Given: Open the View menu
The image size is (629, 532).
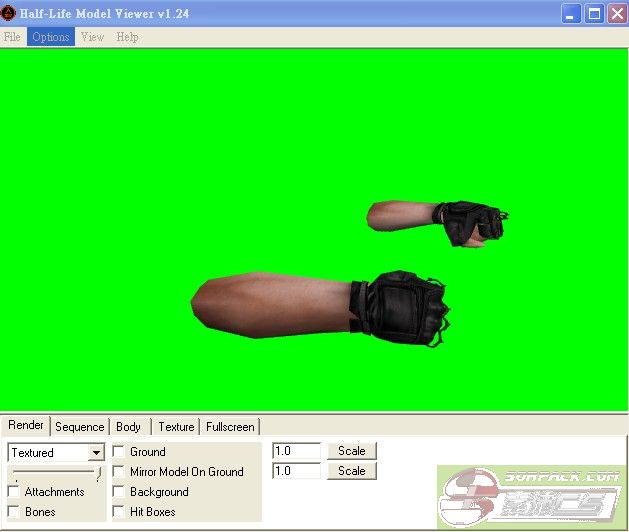Looking at the screenshot, I should tap(92, 37).
